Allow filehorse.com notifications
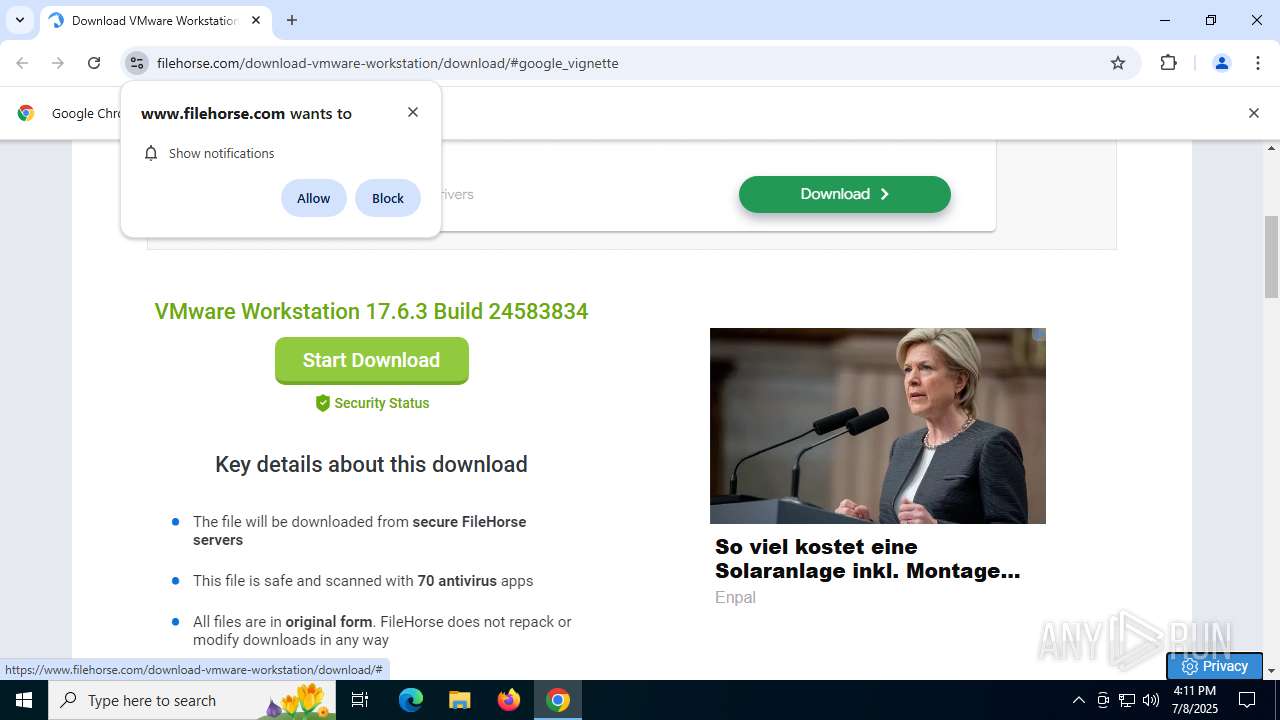The image size is (1280, 720). click(x=313, y=198)
